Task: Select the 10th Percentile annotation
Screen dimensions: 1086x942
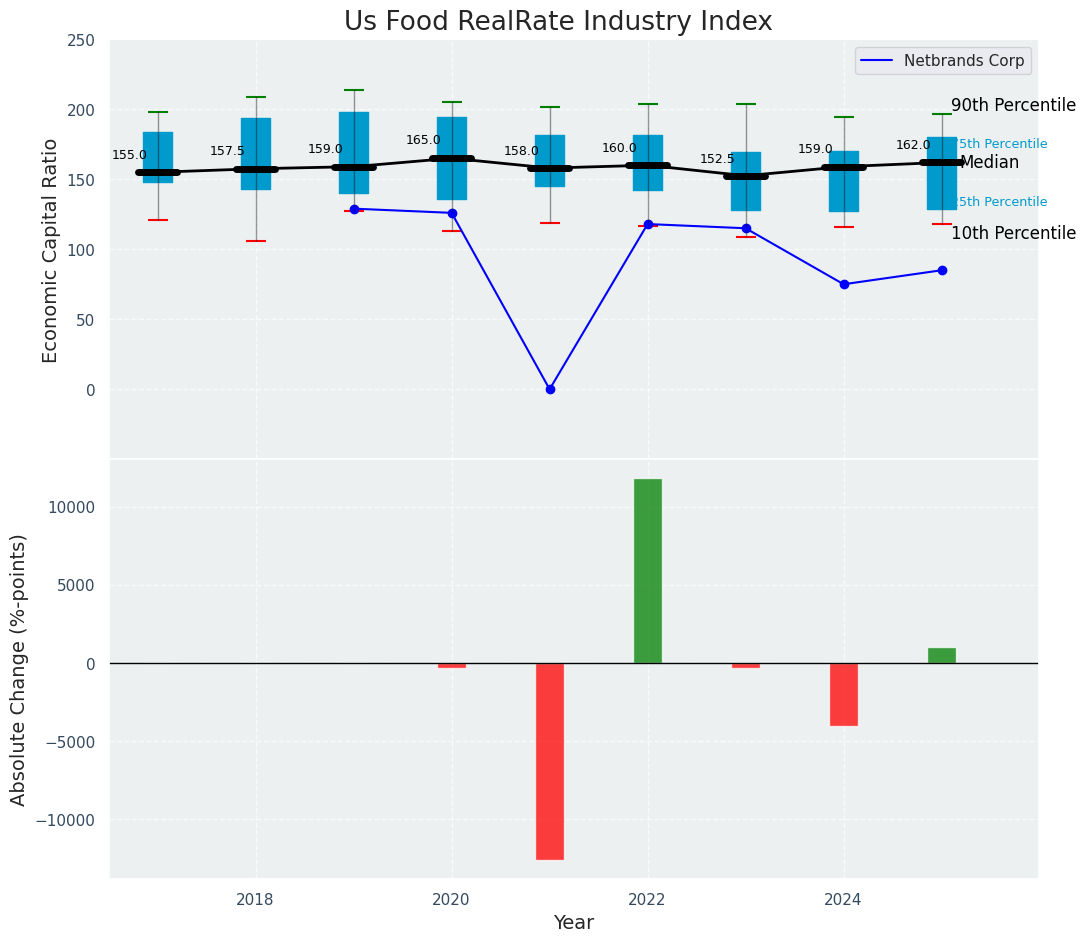Action: 1013,234
